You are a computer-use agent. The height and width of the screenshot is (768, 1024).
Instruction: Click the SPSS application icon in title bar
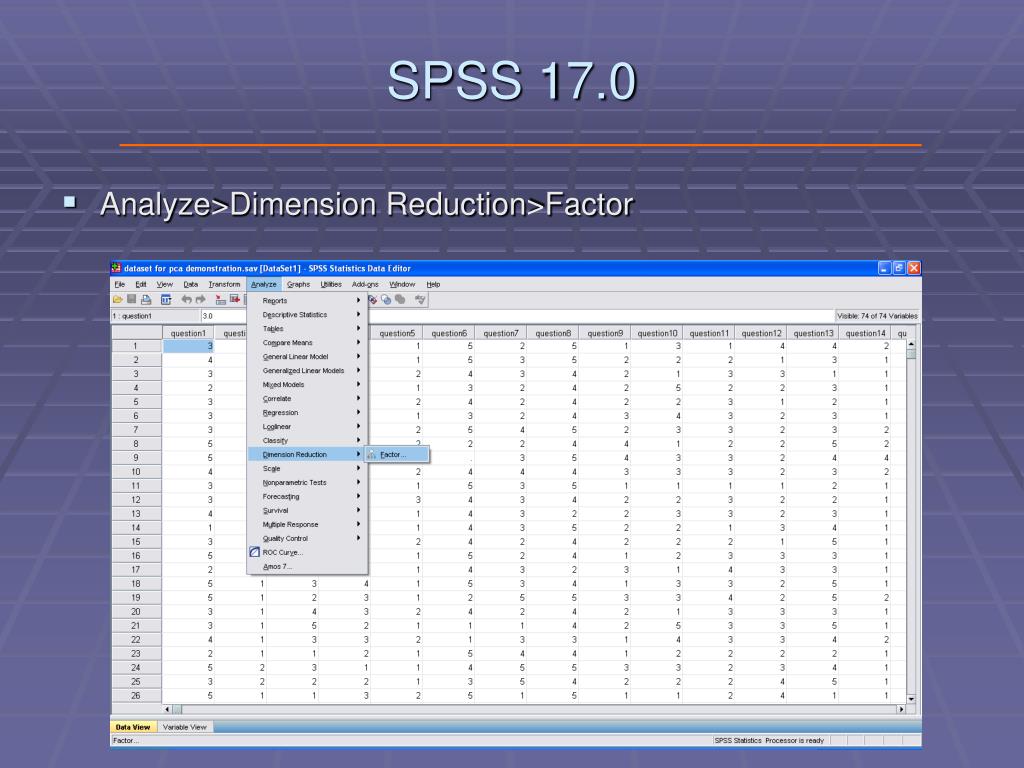[116, 268]
